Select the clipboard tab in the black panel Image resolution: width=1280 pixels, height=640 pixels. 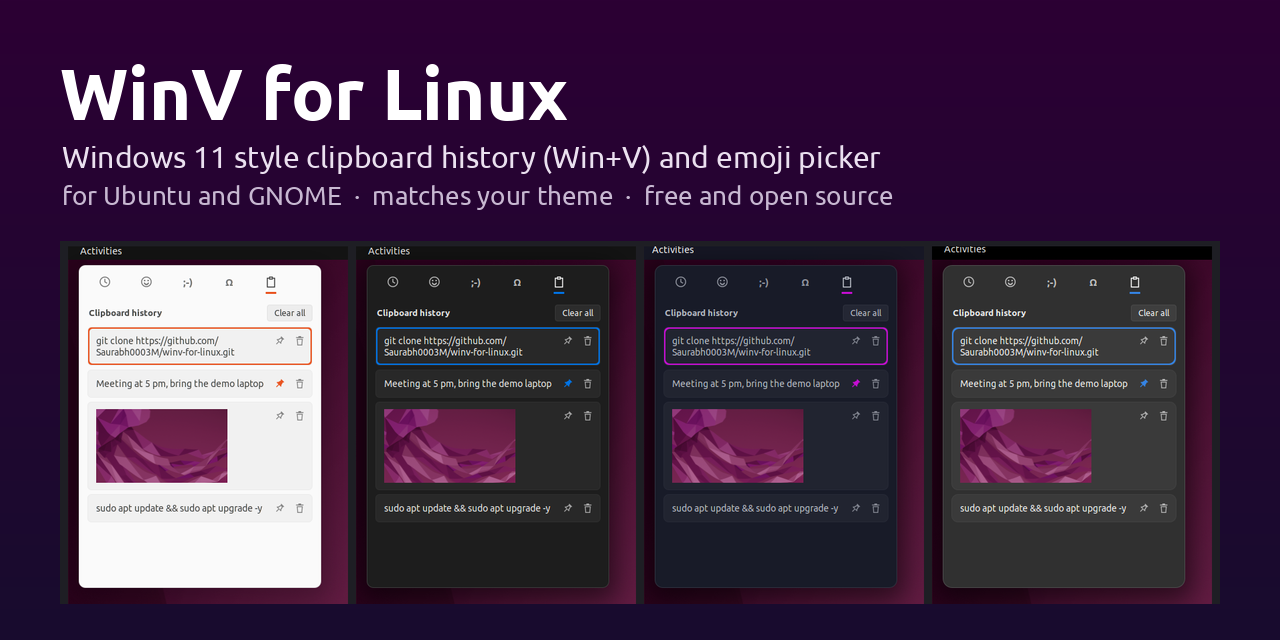tap(559, 283)
